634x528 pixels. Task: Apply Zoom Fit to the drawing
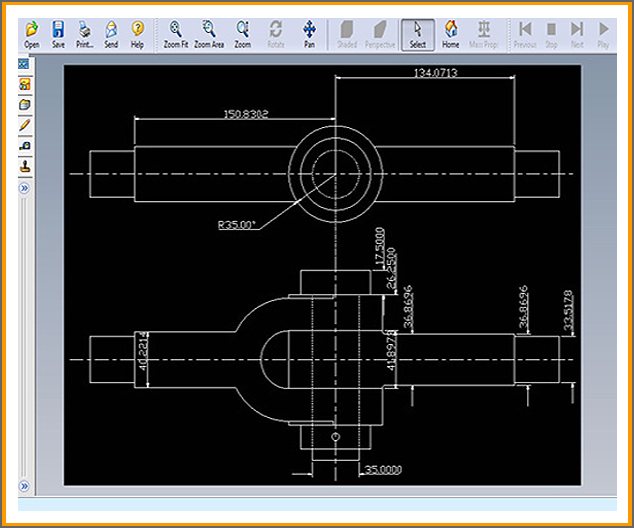click(175, 35)
